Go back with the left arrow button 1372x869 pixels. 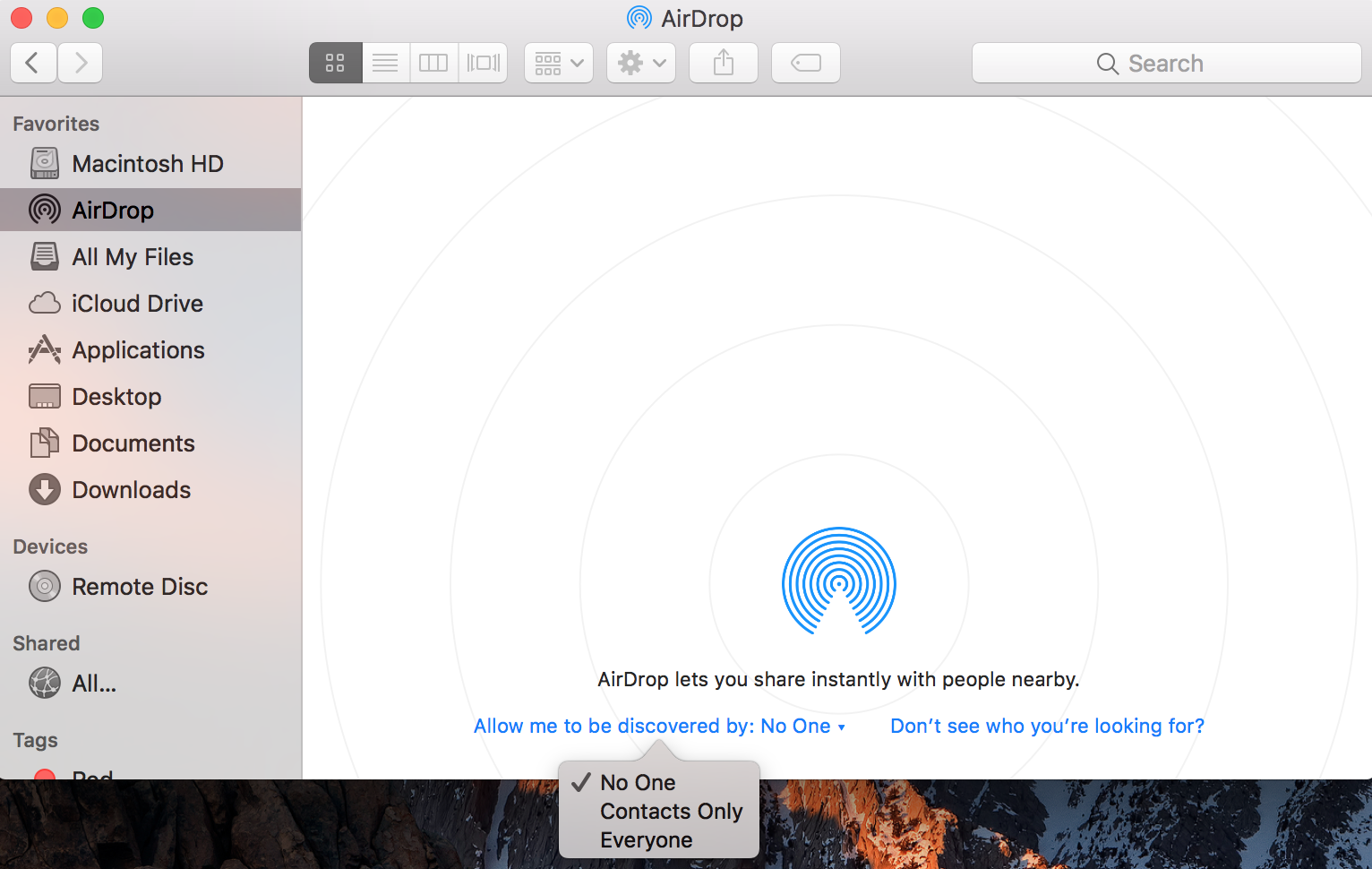point(33,63)
